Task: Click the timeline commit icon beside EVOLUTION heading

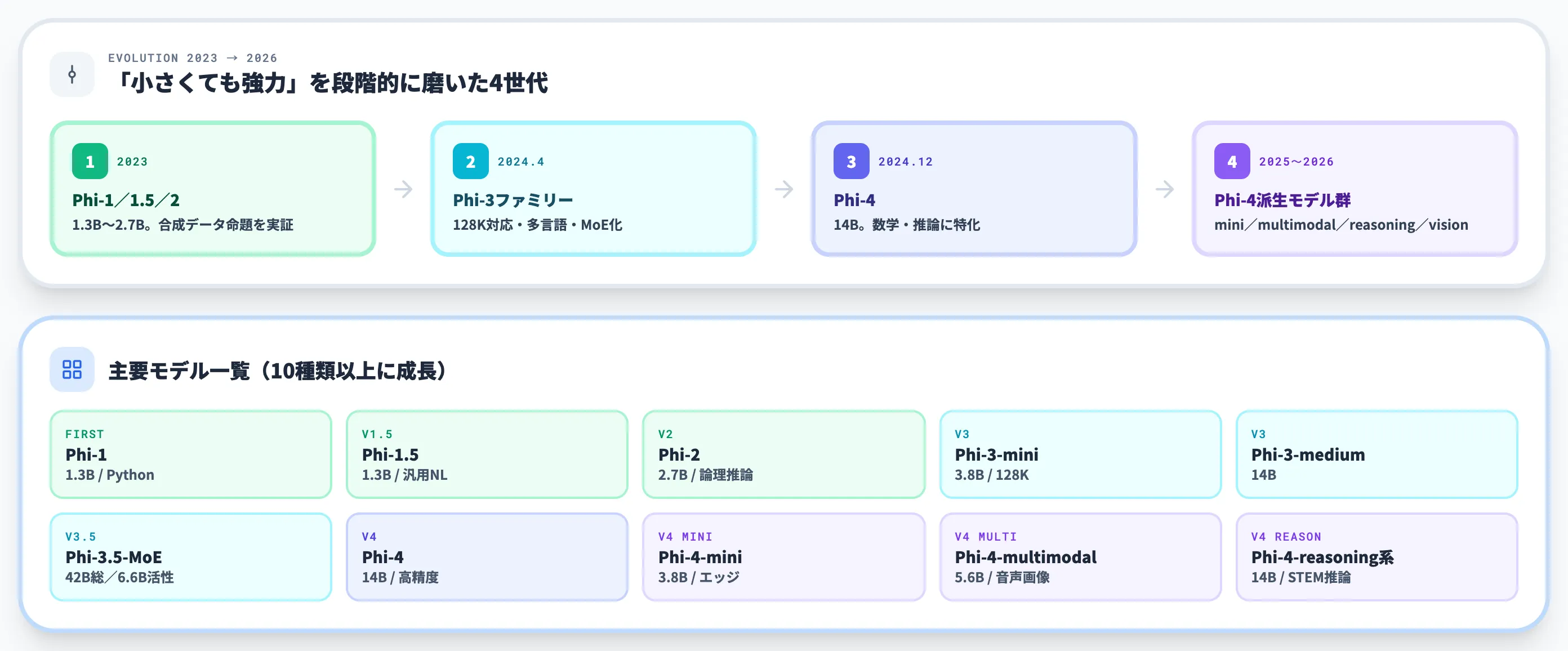Action: tap(72, 74)
